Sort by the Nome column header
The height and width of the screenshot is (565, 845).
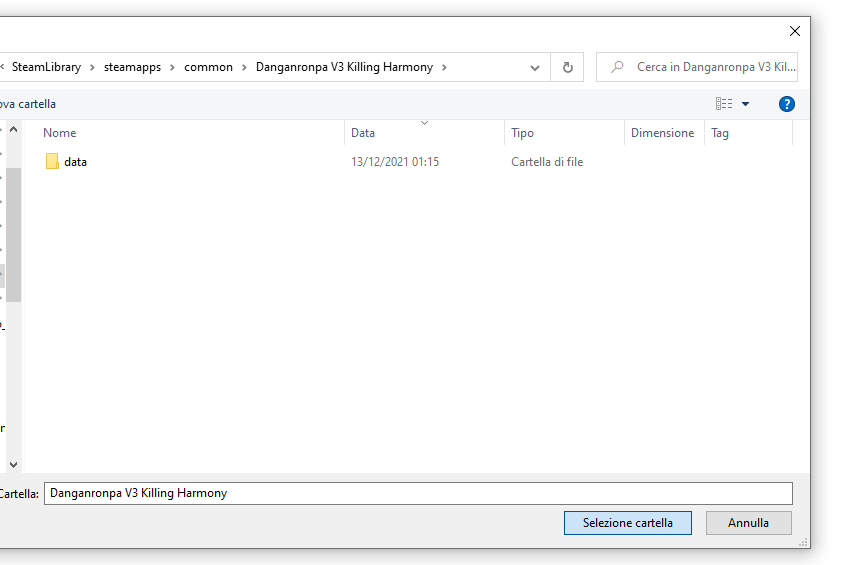pyautogui.click(x=59, y=133)
